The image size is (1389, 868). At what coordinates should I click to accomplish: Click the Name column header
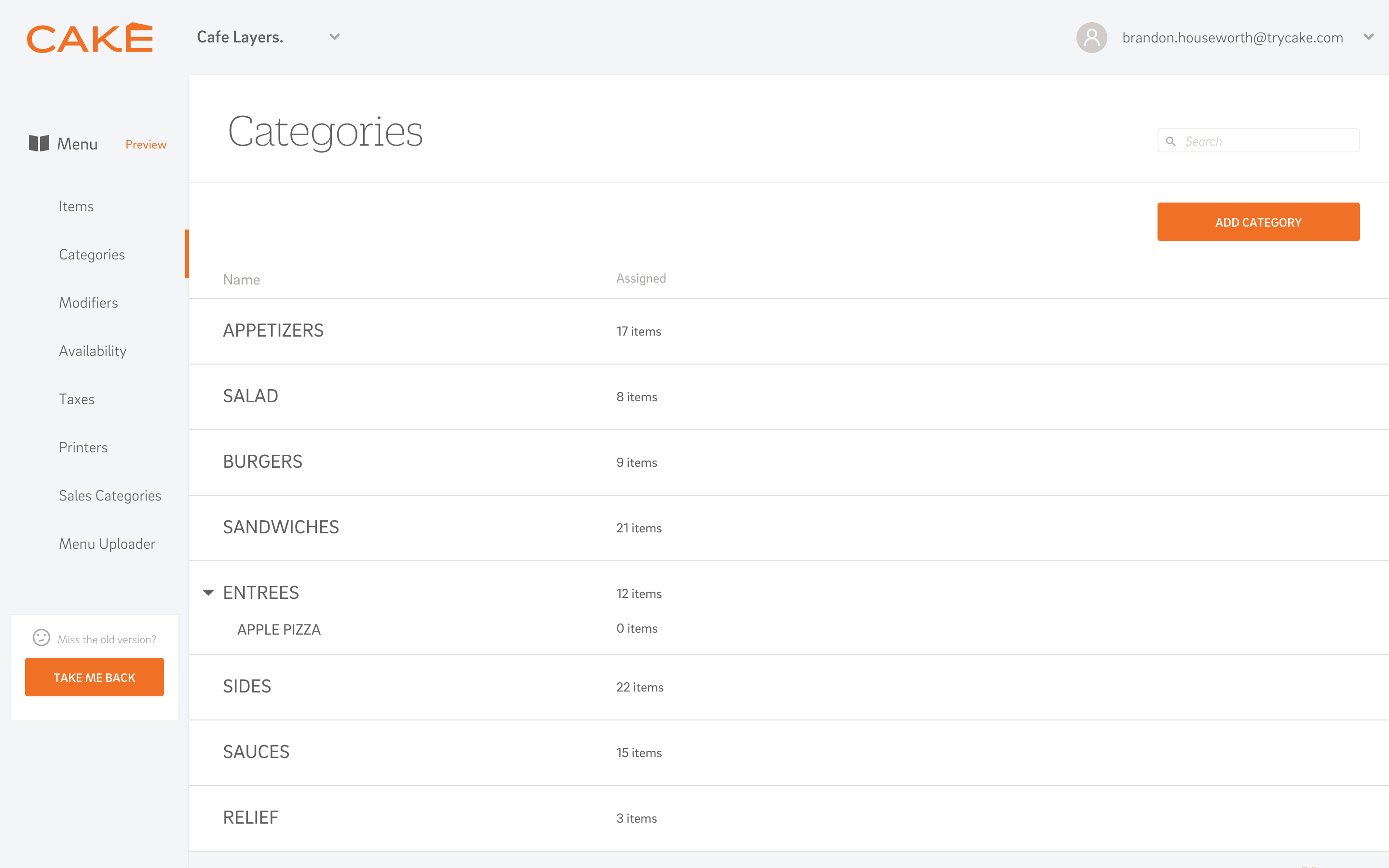[242, 280]
